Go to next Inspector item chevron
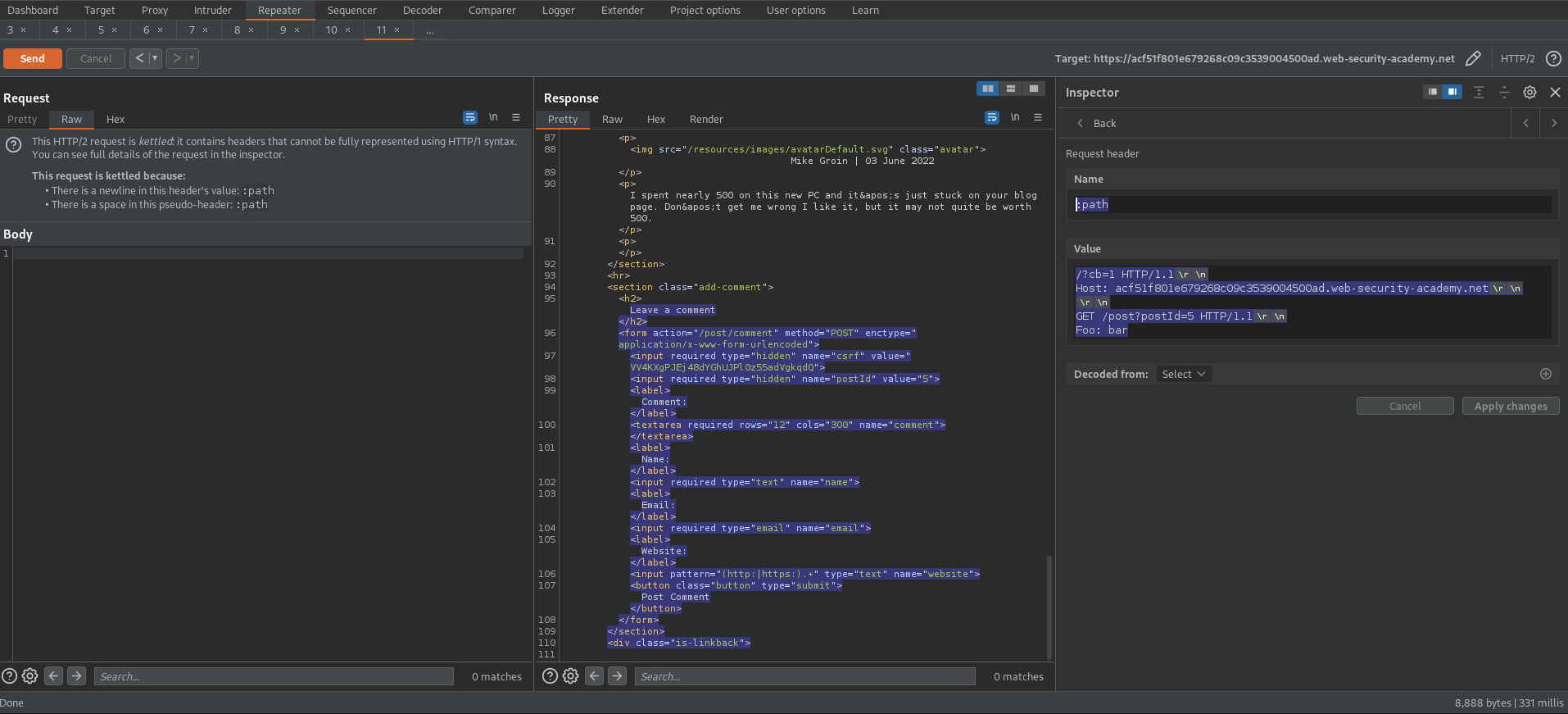Image resolution: width=1568 pixels, height=714 pixels. coord(1554,123)
